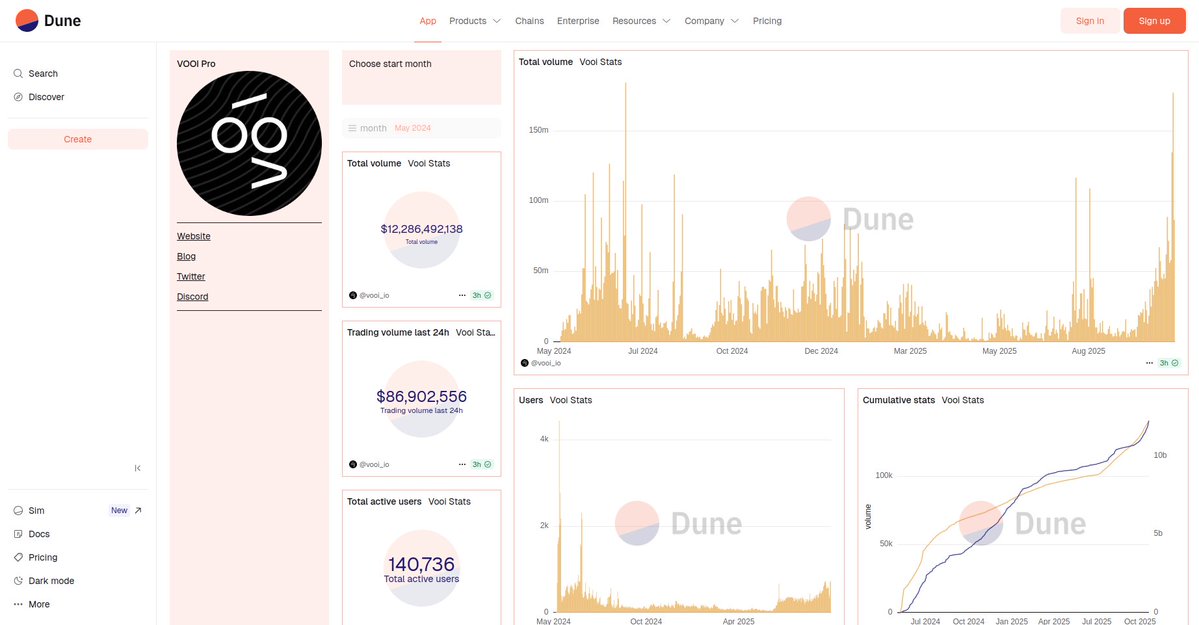Screen dimensions: 1199x625
Task: Click the Search label in sidebar
Action: 43,73
